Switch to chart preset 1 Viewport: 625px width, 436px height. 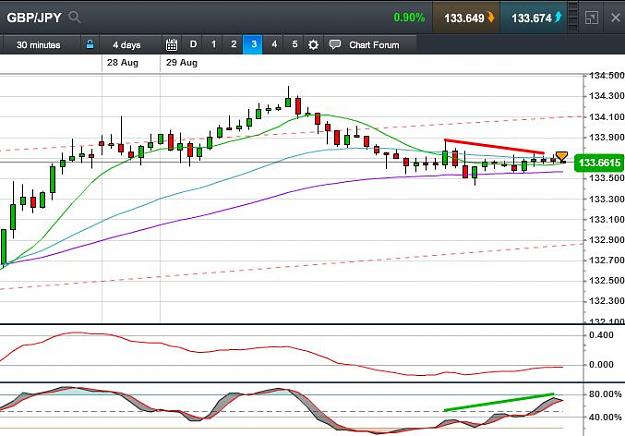pyautogui.click(x=214, y=44)
